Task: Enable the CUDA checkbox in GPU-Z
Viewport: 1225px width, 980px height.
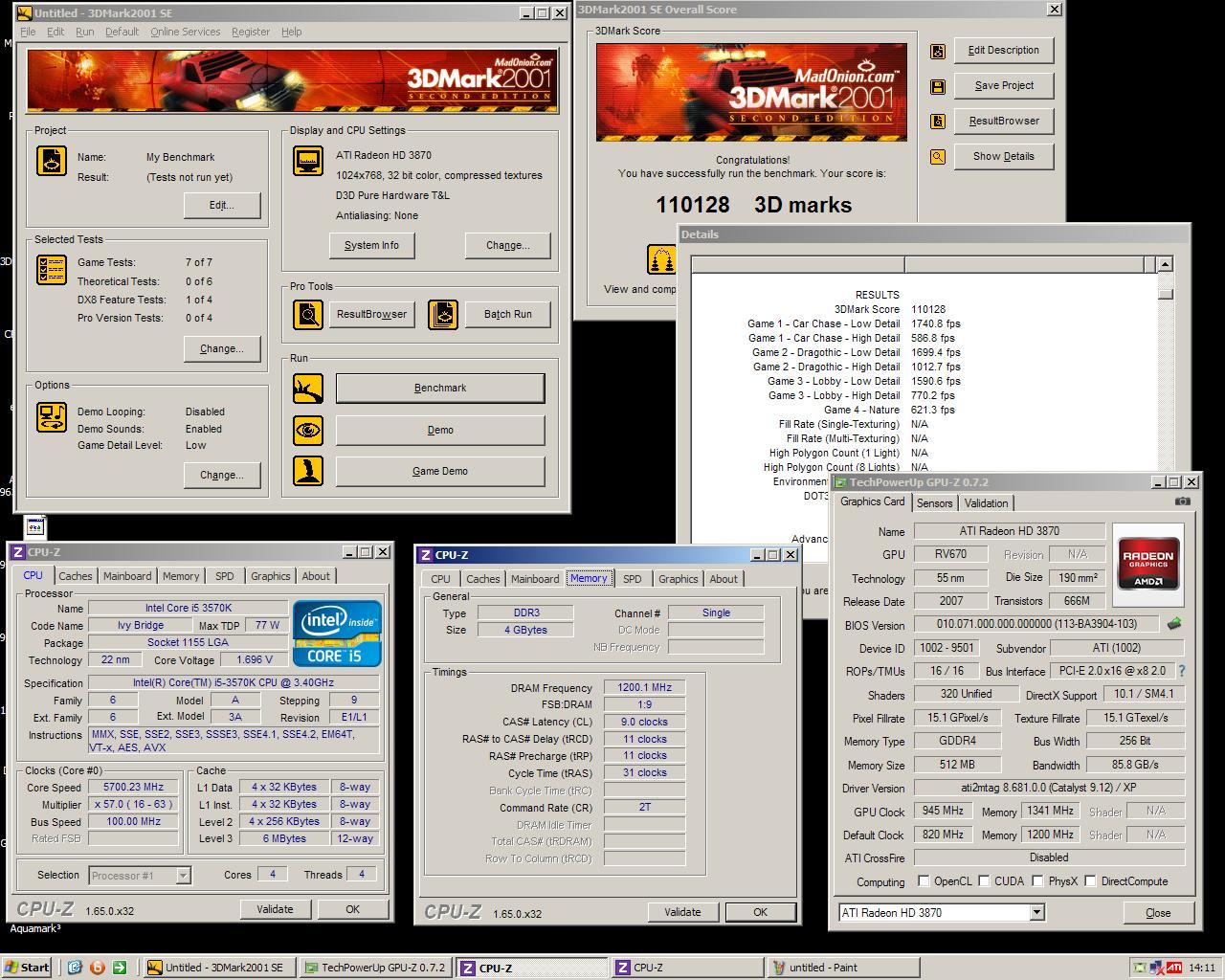Action: click(x=984, y=880)
